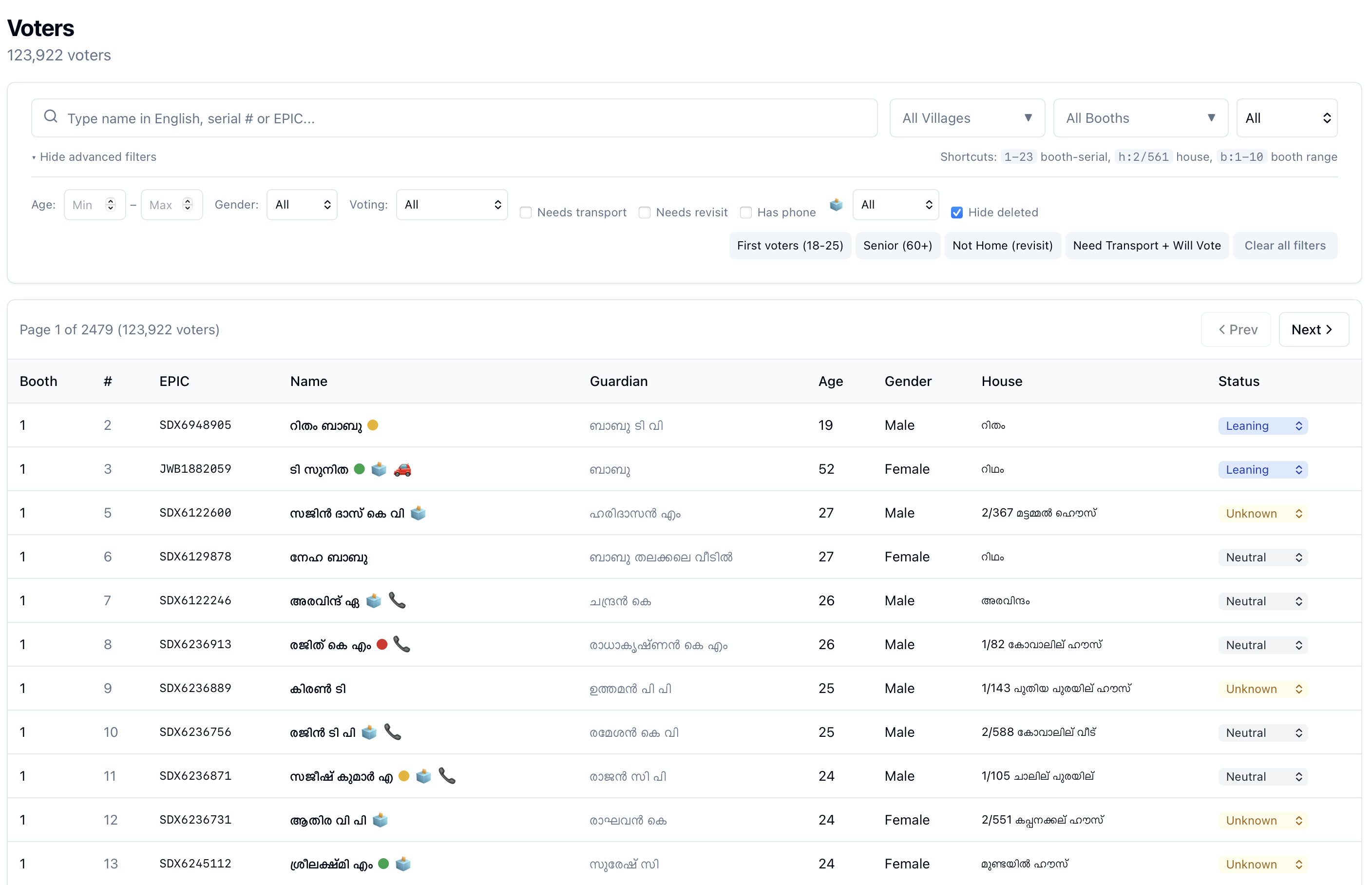
Task: Uncheck the Hide deleted checkbox
Action: [x=956, y=212]
